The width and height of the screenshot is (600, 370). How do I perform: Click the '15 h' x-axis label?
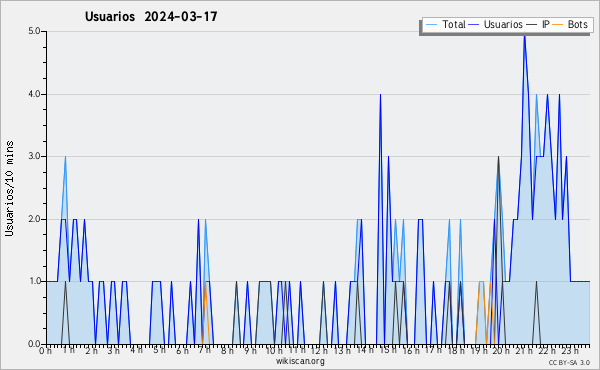coord(388,350)
